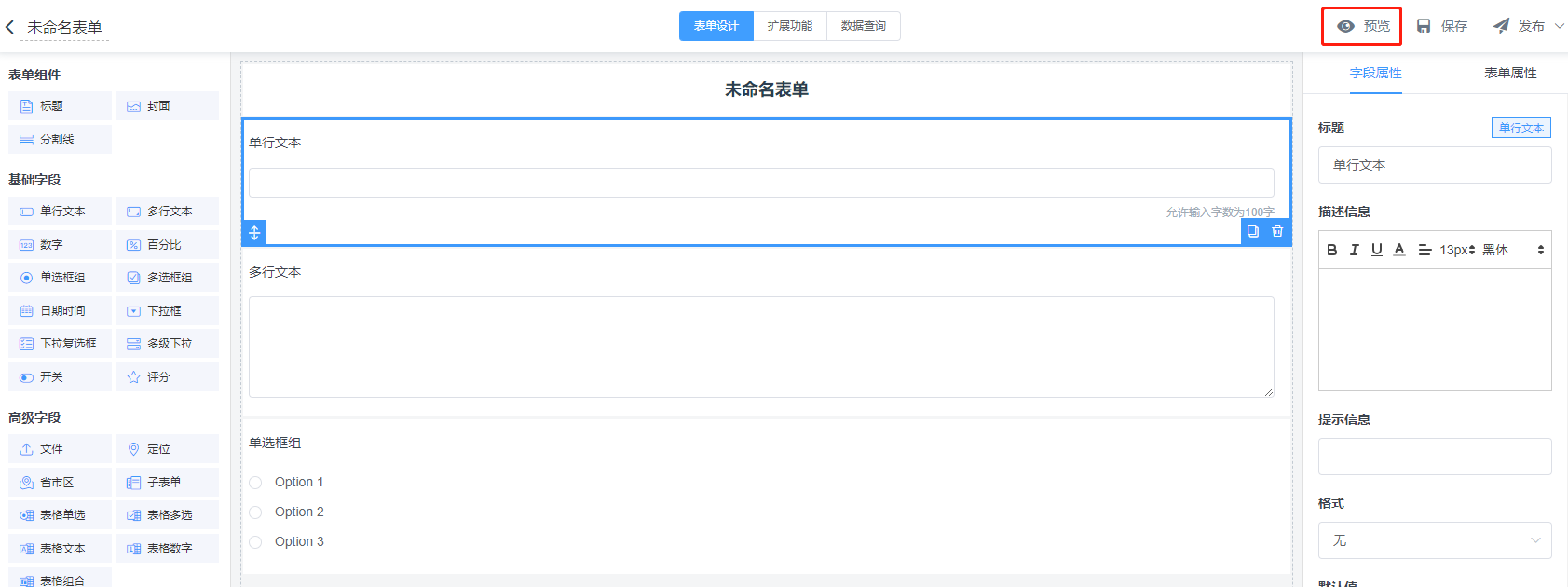Image resolution: width=1568 pixels, height=587 pixels.
Task: Switch to the 表单属性 tab
Action: tap(1509, 73)
